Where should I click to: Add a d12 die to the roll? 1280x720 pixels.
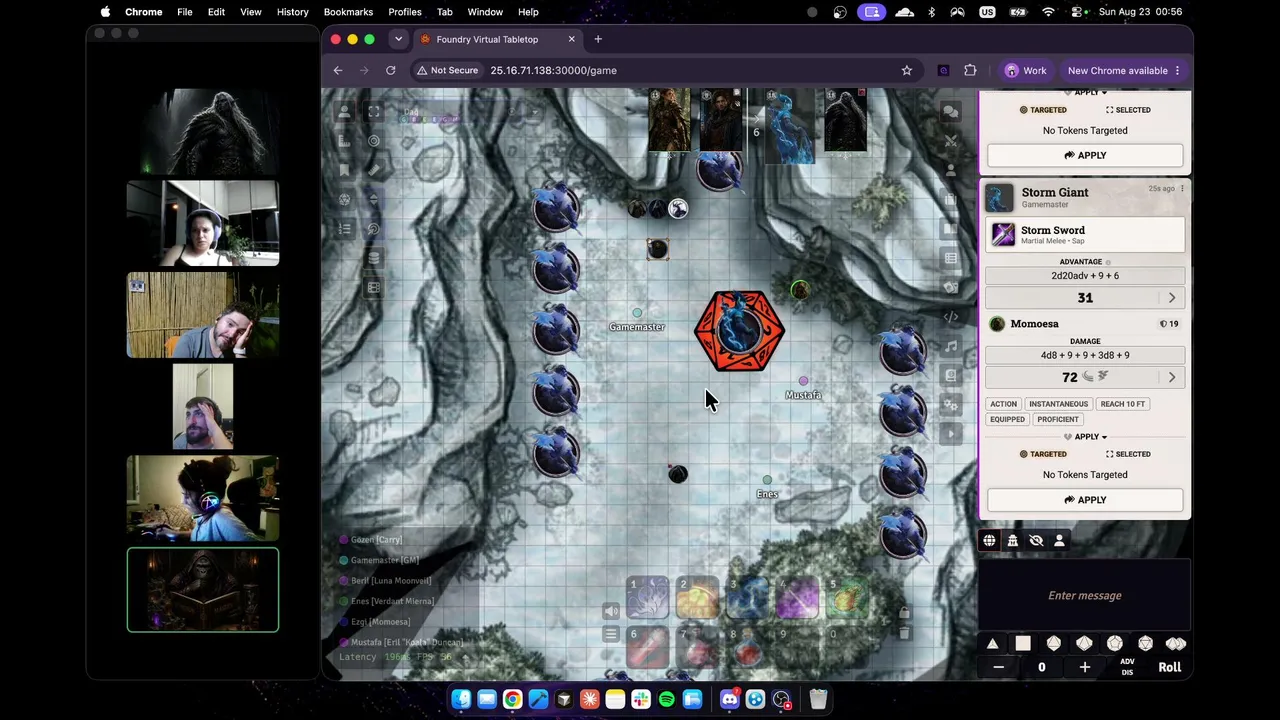[1115, 644]
